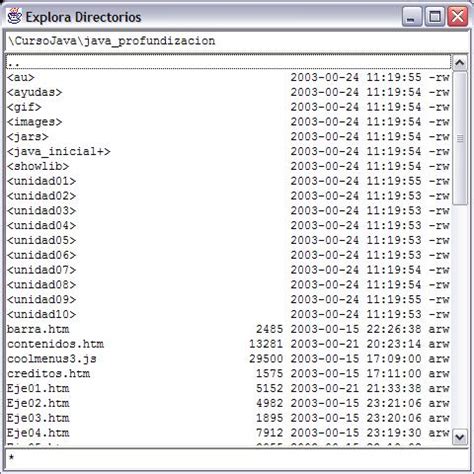Select the <unidad06> directory row
Image resolution: width=474 pixels, height=474 pixels.
229,255
